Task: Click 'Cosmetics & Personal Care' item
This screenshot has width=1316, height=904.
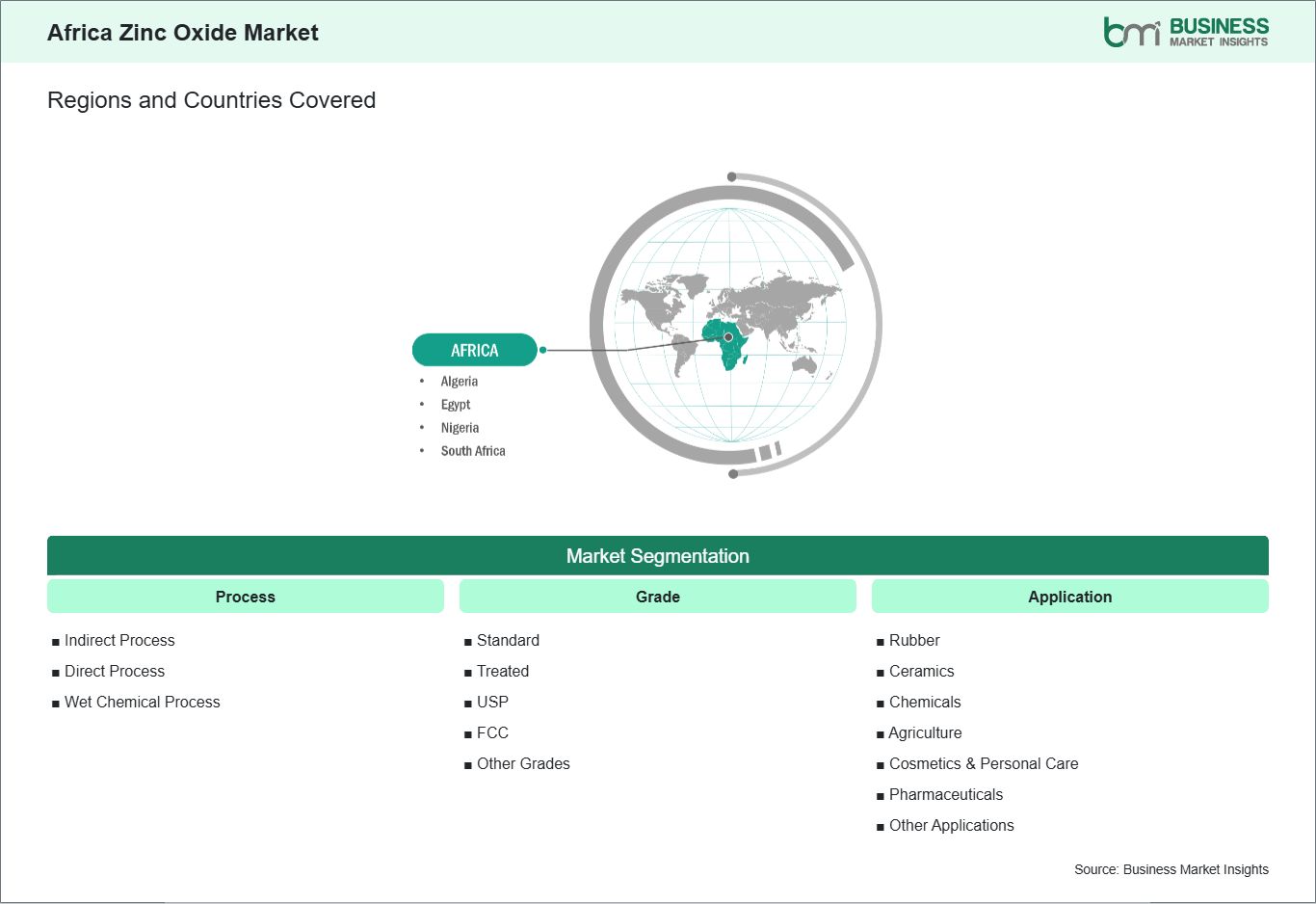Action: (984, 763)
